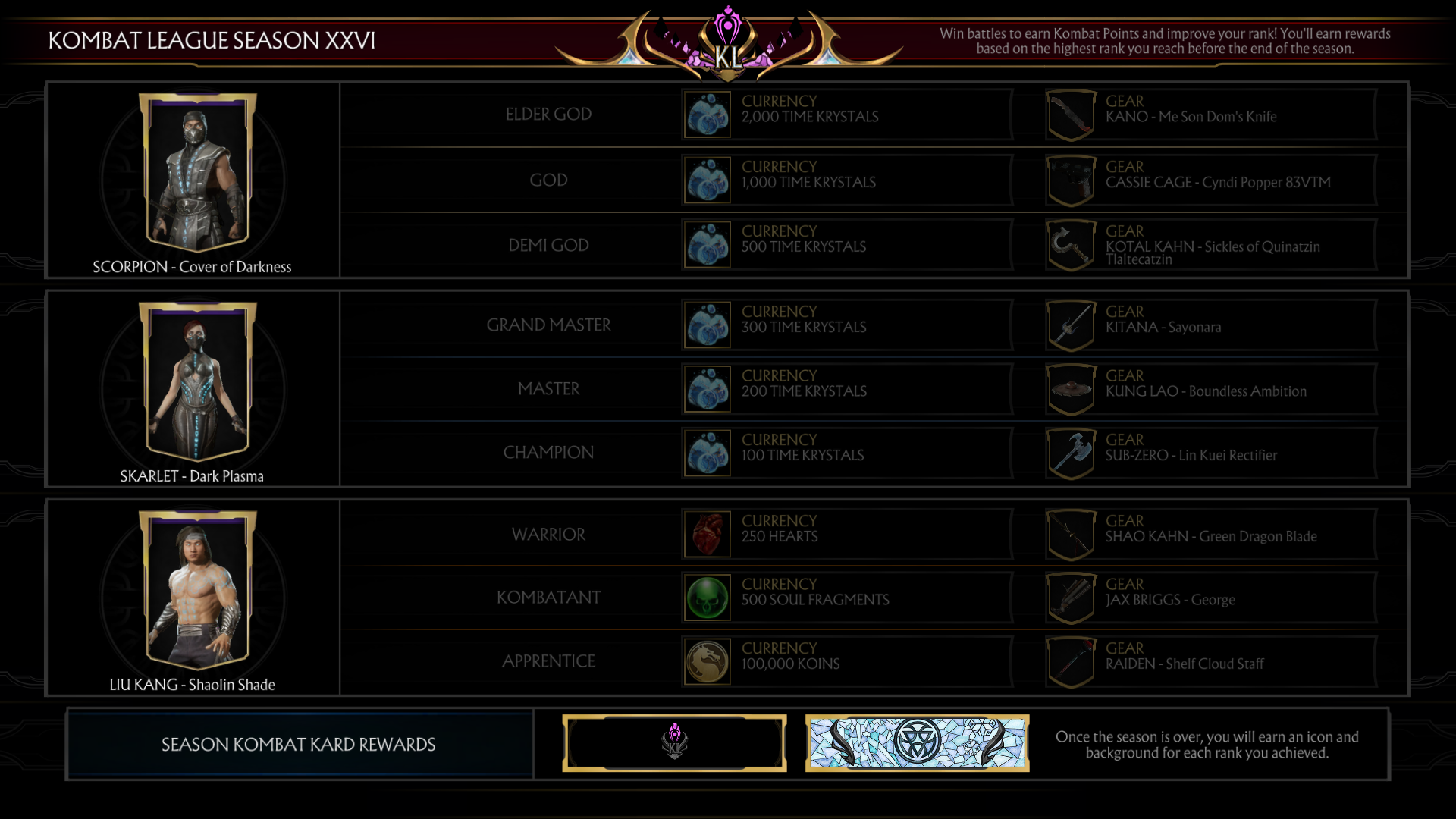
Task: Select the Apprentice rank row
Action: click(x=874, y=661)
